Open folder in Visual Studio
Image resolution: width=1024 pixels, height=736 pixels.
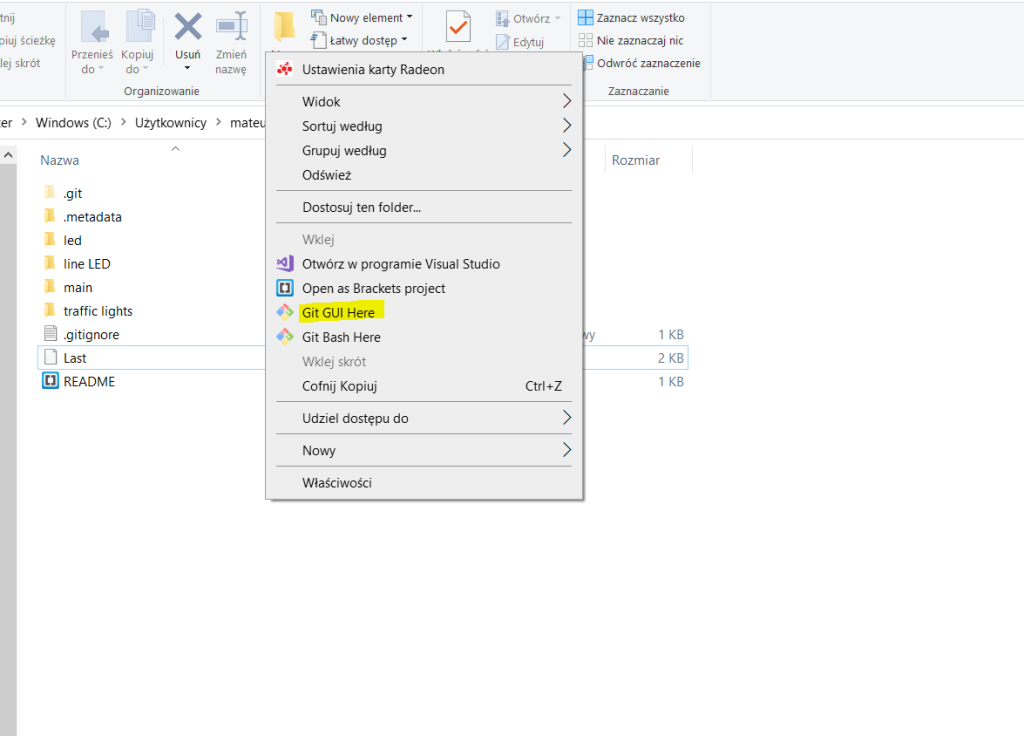(400, 264)
